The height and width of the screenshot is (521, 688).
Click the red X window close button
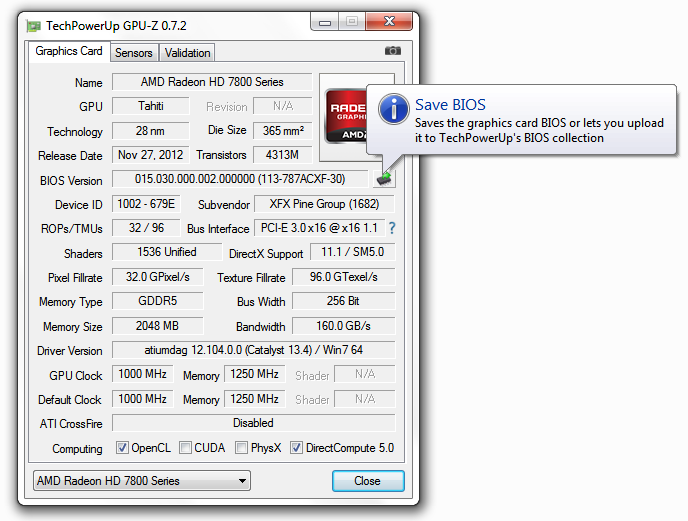click(x=389, y=22)
